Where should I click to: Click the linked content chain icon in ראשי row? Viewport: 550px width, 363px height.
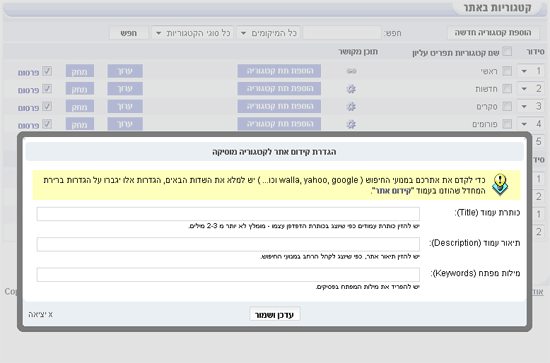pos(351,71)
